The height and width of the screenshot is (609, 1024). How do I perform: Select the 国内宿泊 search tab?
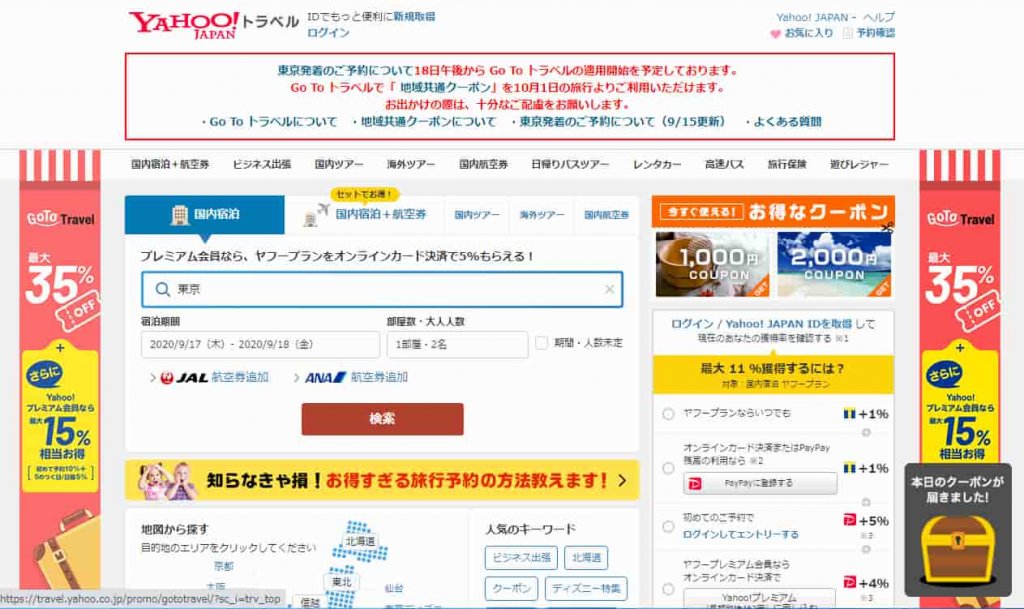pos(205,215)
